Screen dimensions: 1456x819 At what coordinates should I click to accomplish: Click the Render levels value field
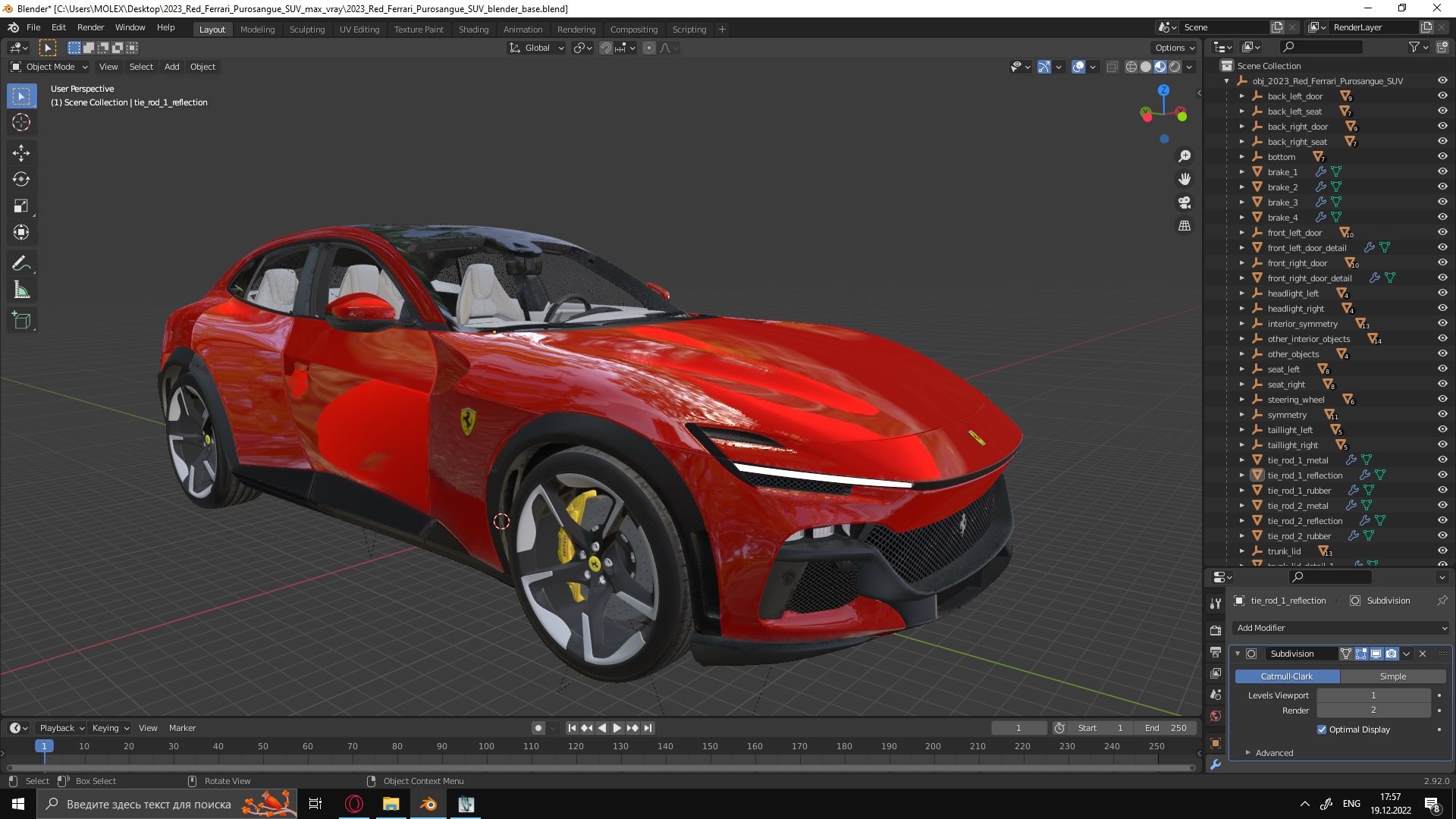click(1373, 711)
